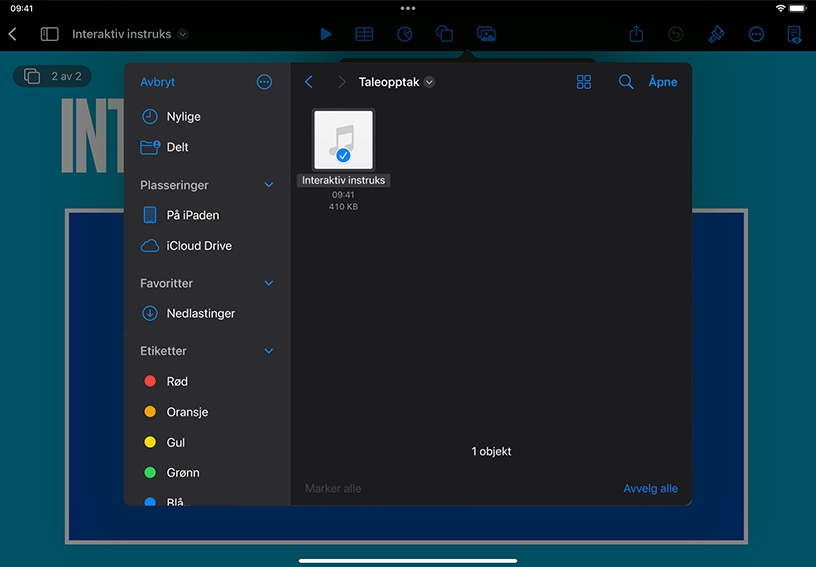Filter by the Gul tag

click(207, 442)
